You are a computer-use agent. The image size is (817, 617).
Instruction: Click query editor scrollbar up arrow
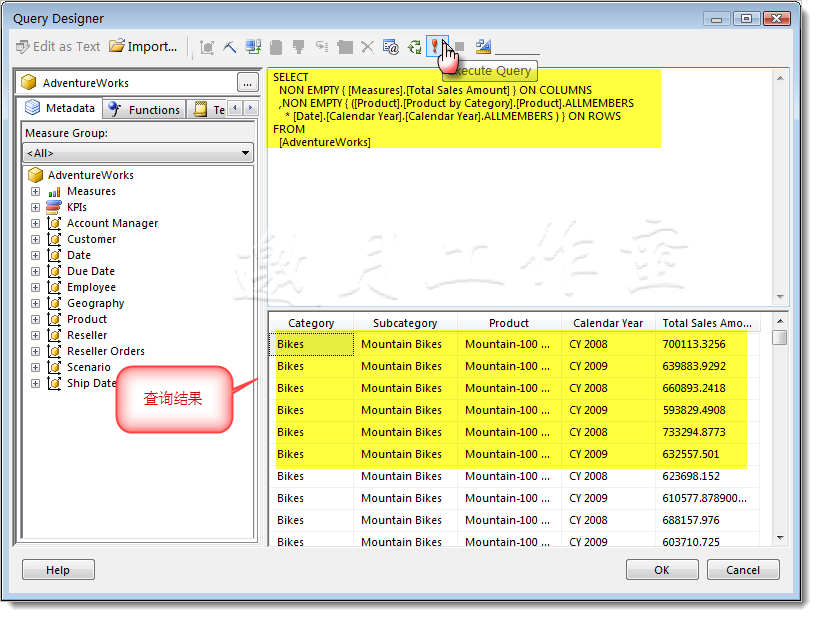(x=780, y=78)
